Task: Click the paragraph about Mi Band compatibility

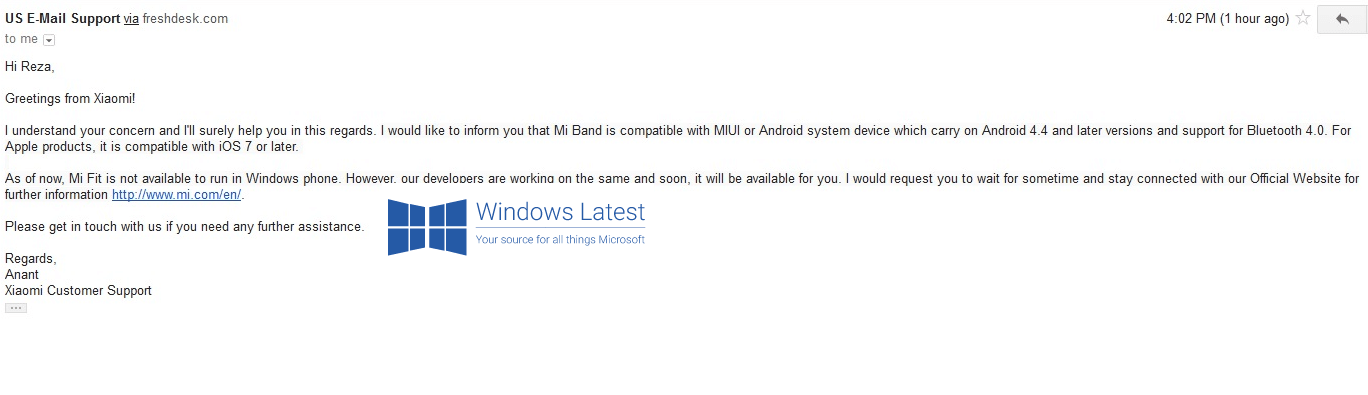Action: point(678,139)
